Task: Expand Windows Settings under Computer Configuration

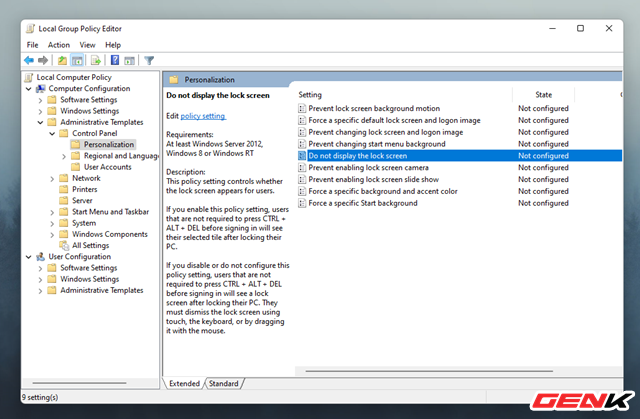Action: point(40,111)
